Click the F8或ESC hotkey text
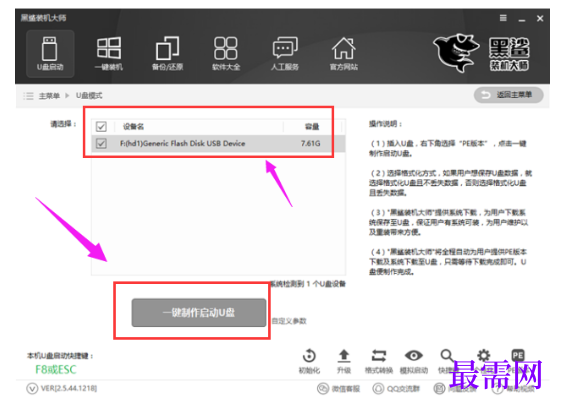Screen dimensions: 561x406 [x=56, y=370]
